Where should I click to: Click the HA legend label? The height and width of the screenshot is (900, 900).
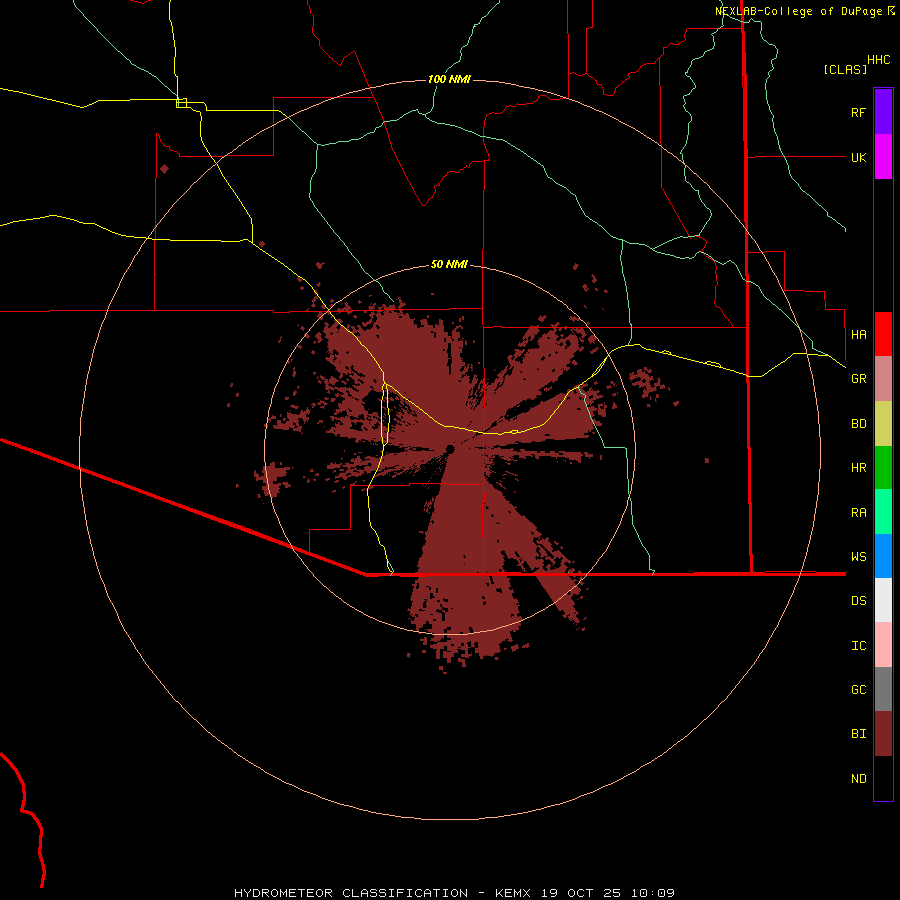858,335
